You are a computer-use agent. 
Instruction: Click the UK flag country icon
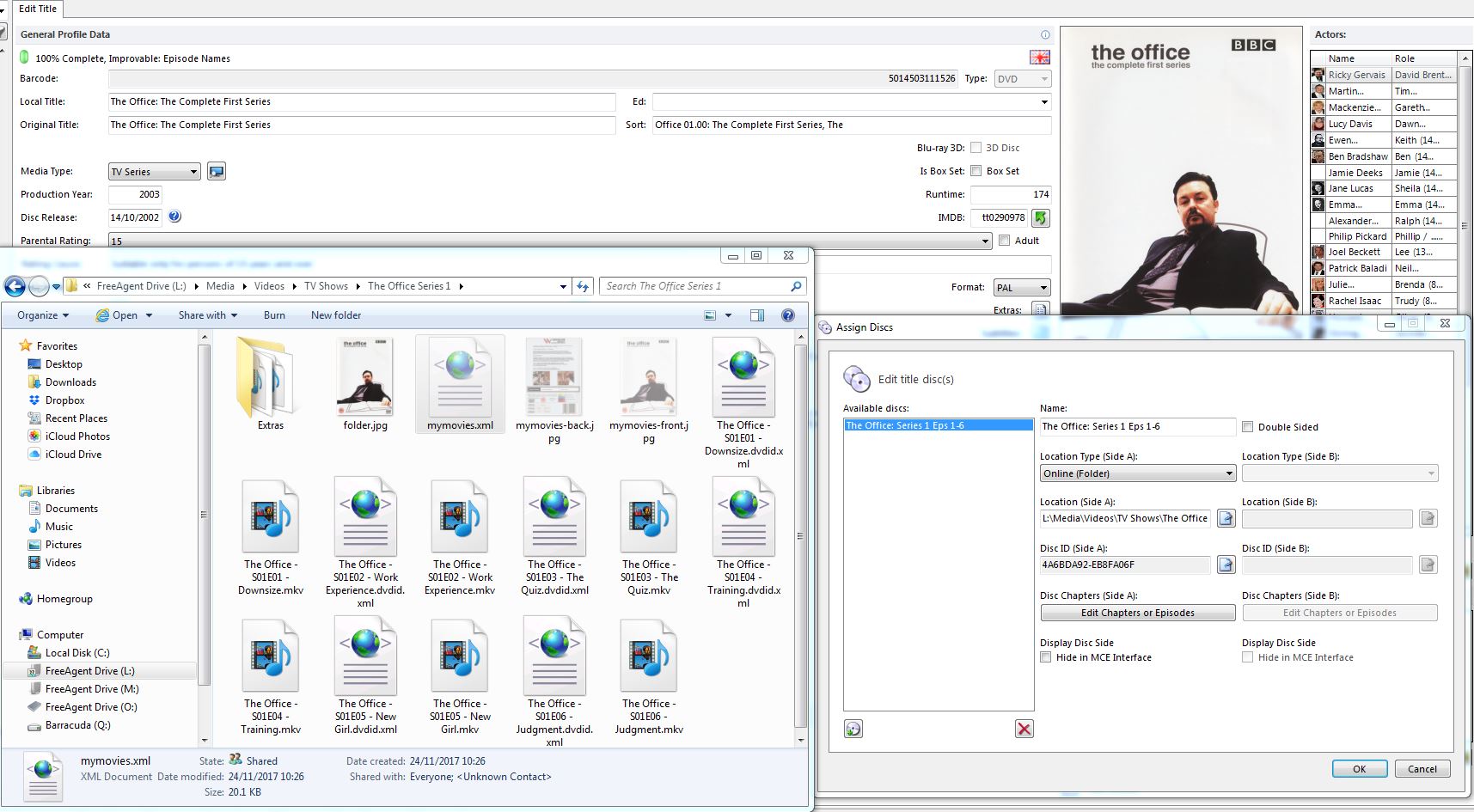(x=1039, y=58)
